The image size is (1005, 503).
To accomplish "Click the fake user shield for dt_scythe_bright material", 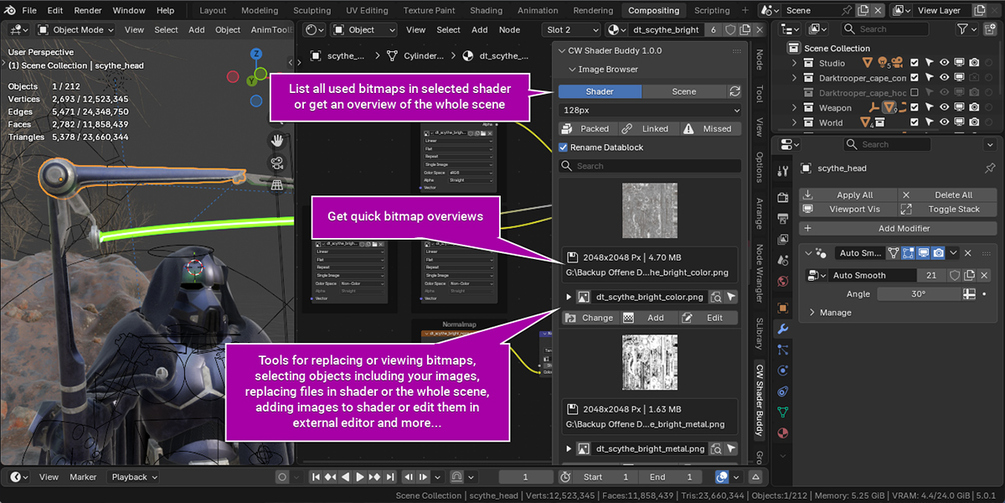I will pyautogui.click(x=730, y=29).
